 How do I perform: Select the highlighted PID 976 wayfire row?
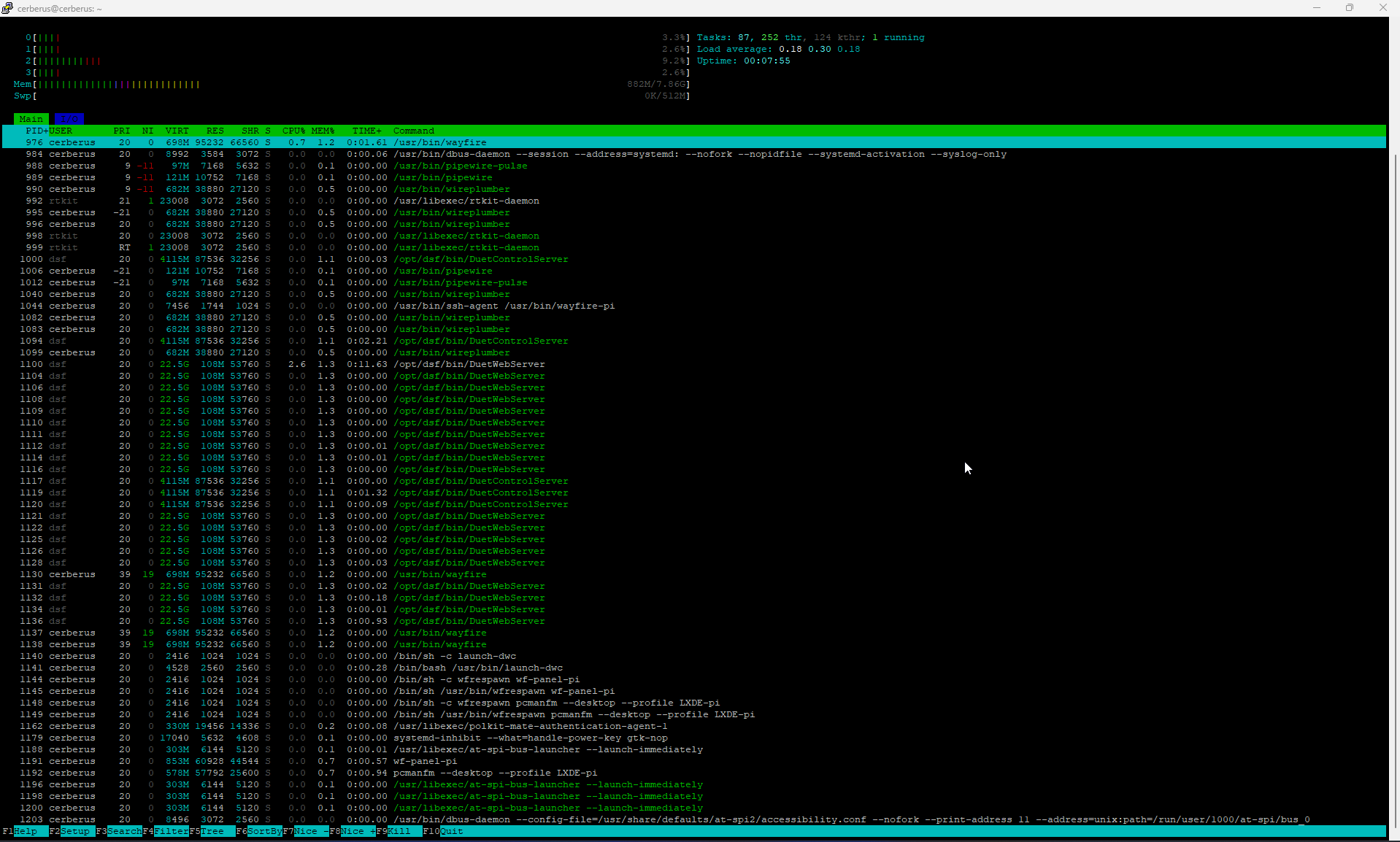[x=693, y=142]
